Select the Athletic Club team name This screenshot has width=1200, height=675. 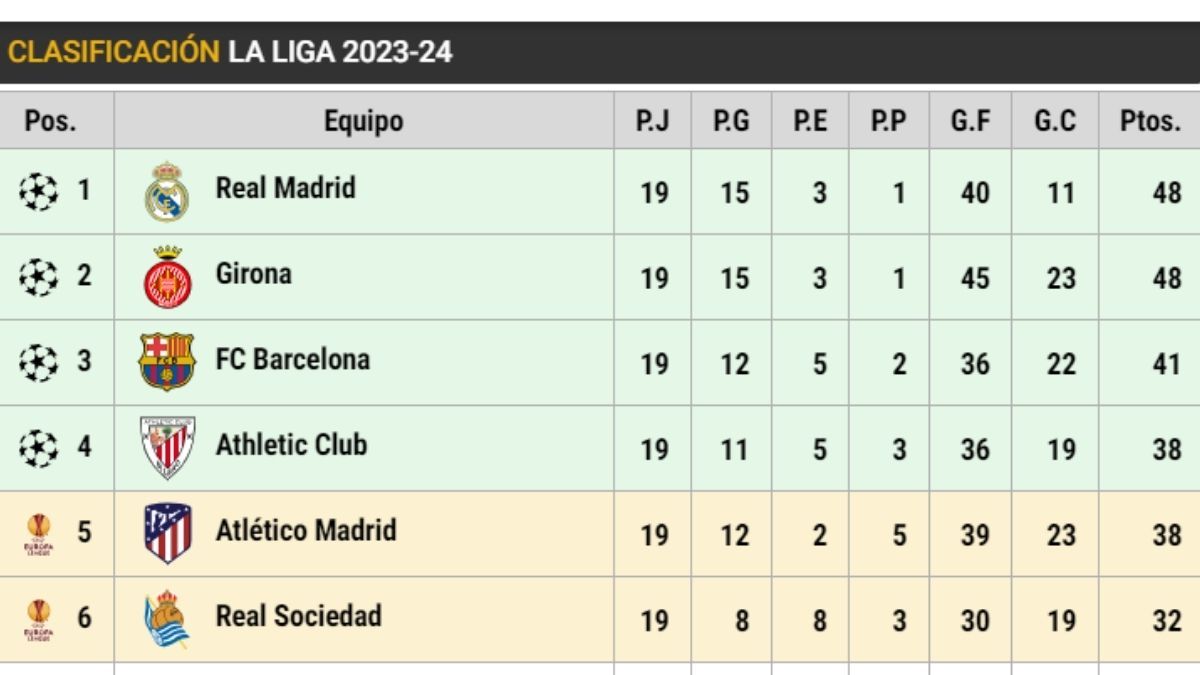click(291, 444)
